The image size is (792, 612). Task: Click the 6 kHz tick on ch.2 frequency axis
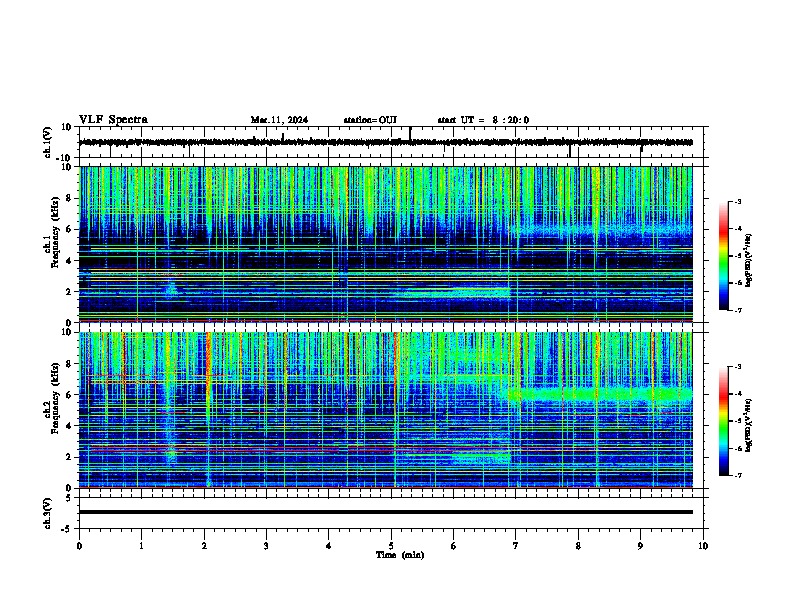[x=69, y=395]
